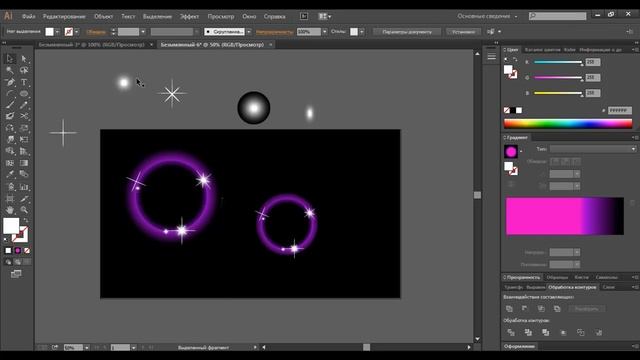Click the Установки button
Image resolution: width=640 pixels, height=360 pixels.
[x=463, y=32]
